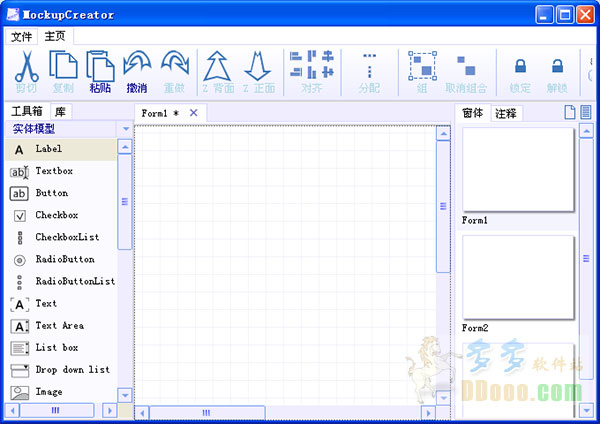
Task: Click canvas vertical scroll down arrow
Action: coord(443,398)
